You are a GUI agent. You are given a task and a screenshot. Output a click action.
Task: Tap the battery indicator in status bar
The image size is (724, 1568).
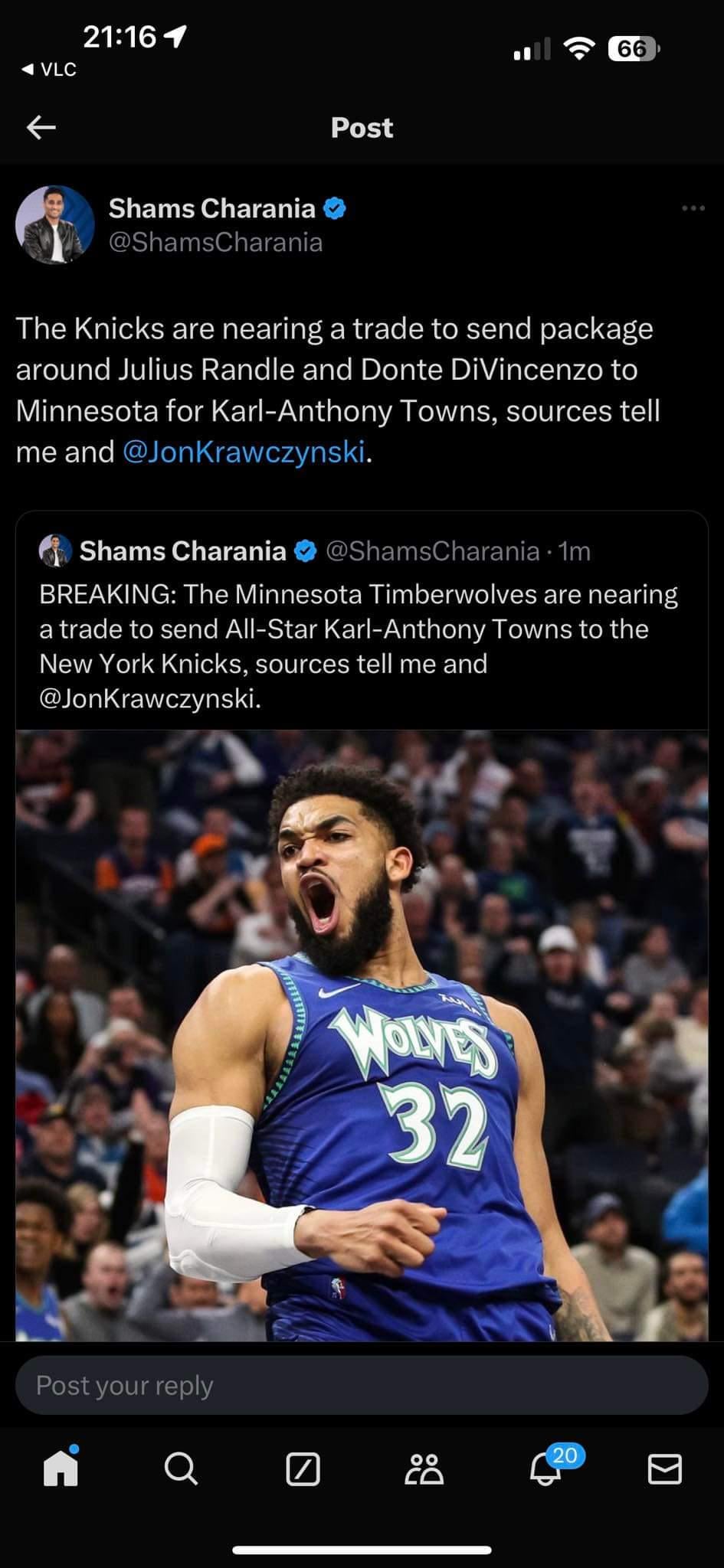click(x=633, y=50)
